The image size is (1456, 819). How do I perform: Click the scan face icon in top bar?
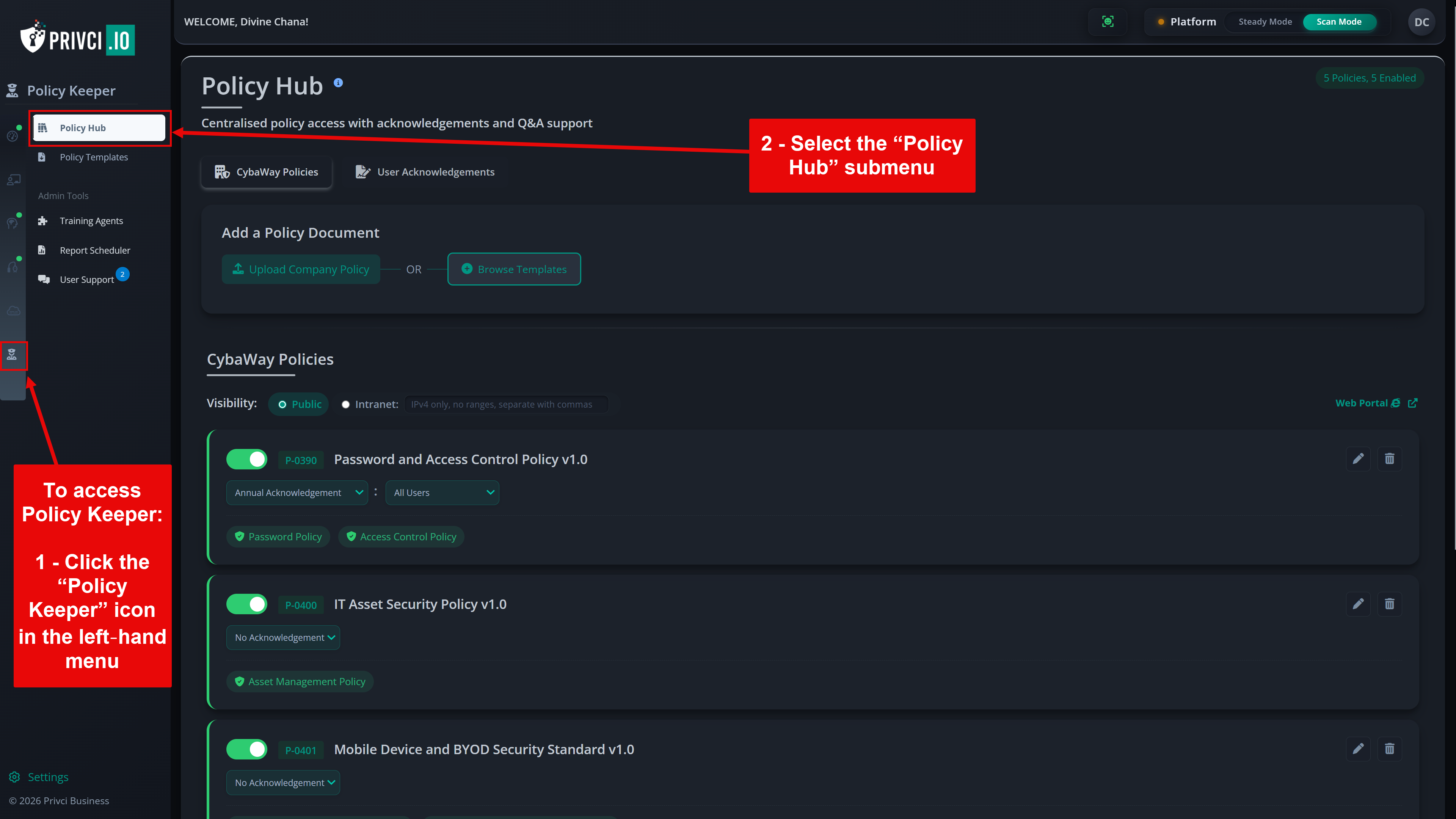(1107, 22)
